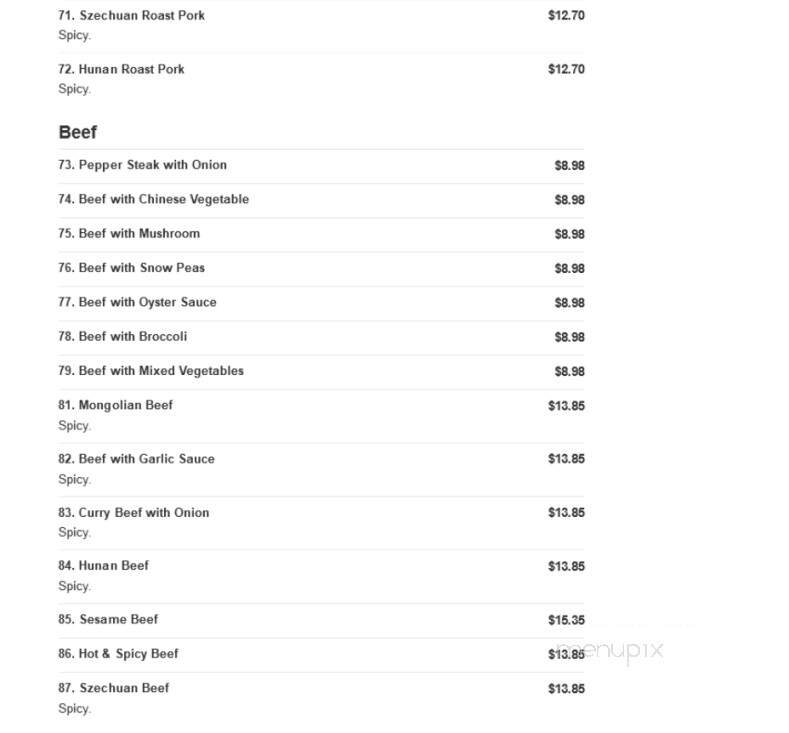Image resolution: width=789 pixels, height=733 pixels.
Task: Choose 82. Beef with Garlic Sauce
Action: (321, 469)
